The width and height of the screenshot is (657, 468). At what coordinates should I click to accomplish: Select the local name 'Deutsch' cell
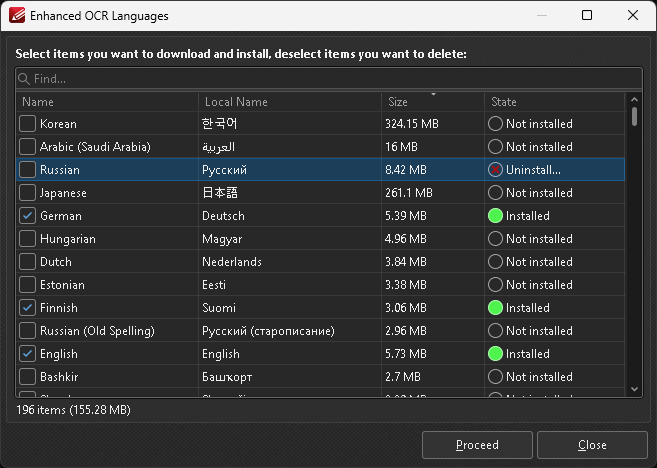point(290,216)
